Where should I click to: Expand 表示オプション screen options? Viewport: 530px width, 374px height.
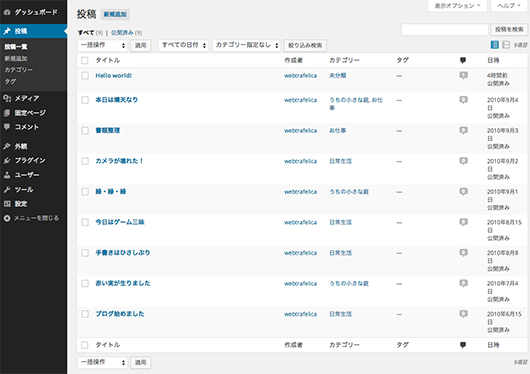pos(457,6)
